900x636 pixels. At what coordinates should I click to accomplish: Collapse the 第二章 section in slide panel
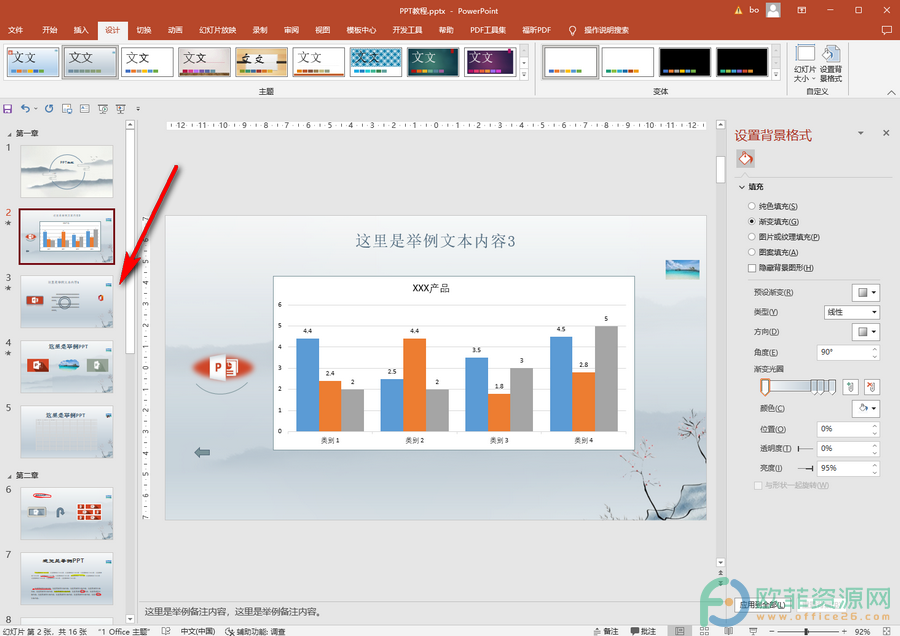pyautogui.click(x=9, y=476)
